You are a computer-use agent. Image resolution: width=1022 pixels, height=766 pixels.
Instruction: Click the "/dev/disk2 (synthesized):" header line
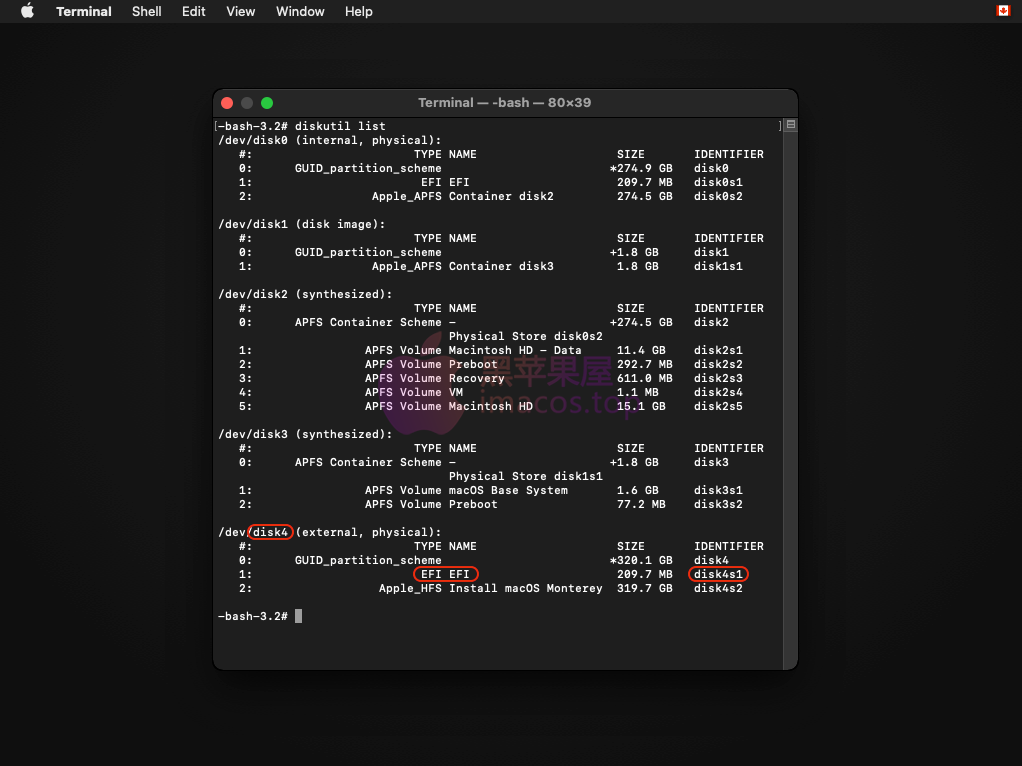click(305, 294)
